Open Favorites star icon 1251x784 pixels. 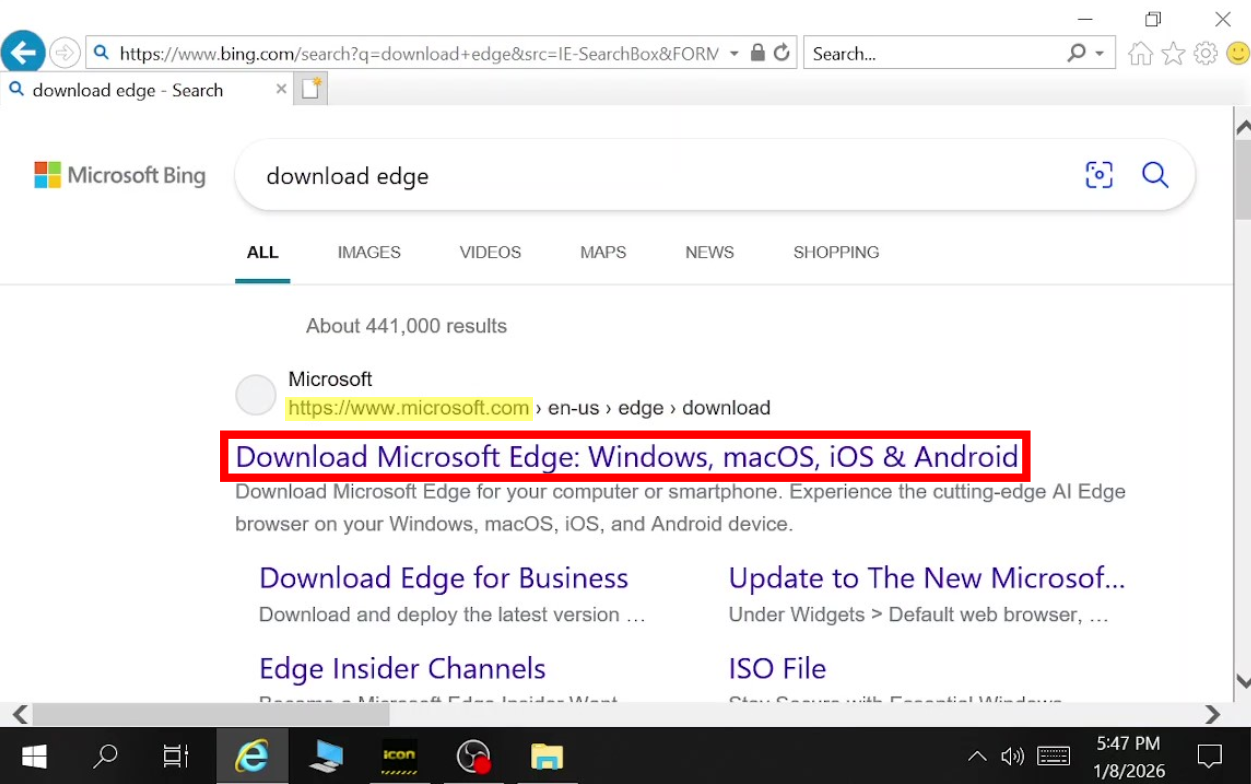coord(1173,54)
